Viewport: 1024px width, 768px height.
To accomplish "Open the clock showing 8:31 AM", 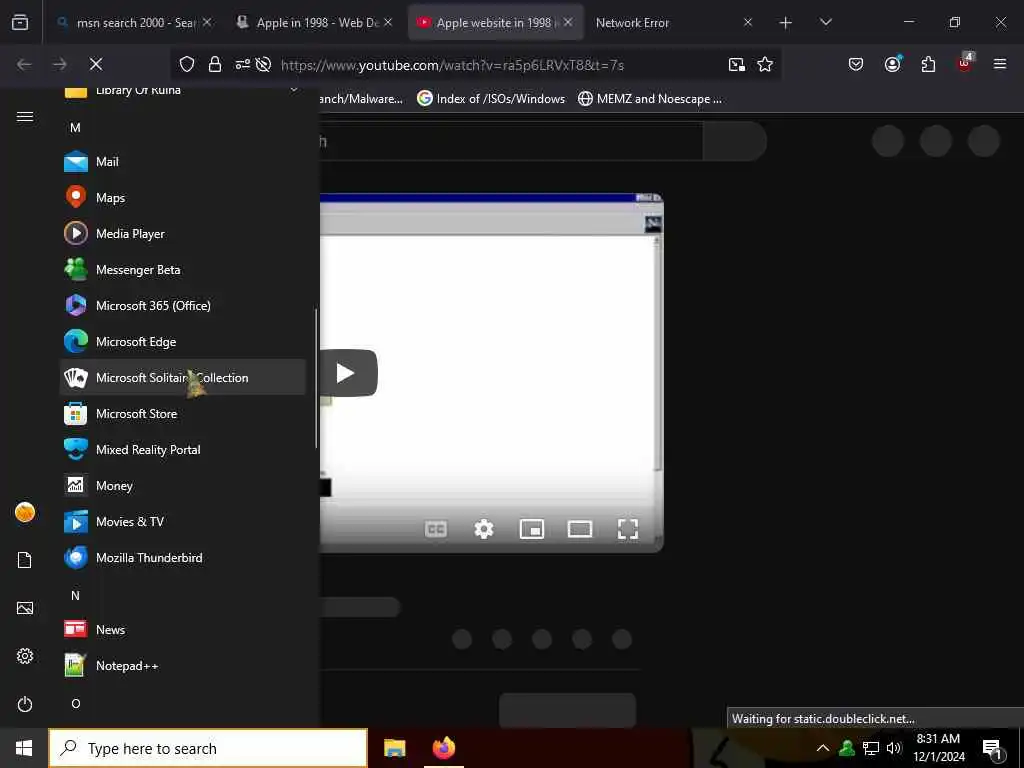I will click(x=938, y=748).
